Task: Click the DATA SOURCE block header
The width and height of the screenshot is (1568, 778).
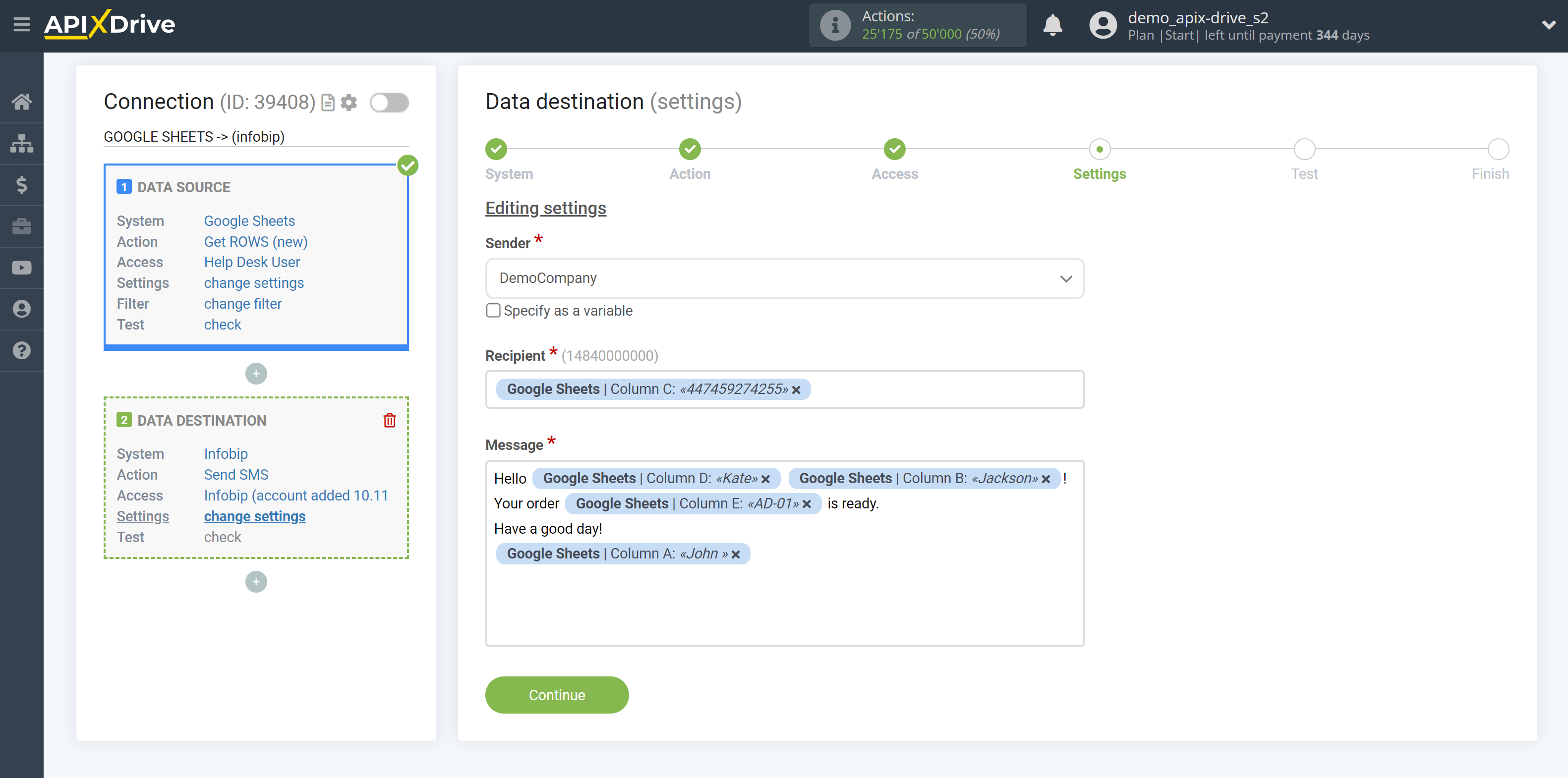Action: 183,187
